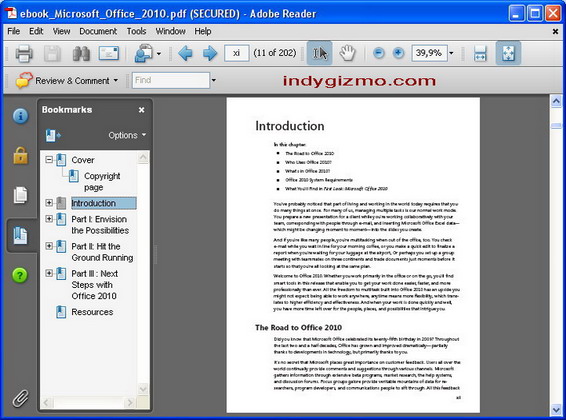The image size is (566, 420).
Task: Open Search with the binoculars icon
Action: (81, 53)
